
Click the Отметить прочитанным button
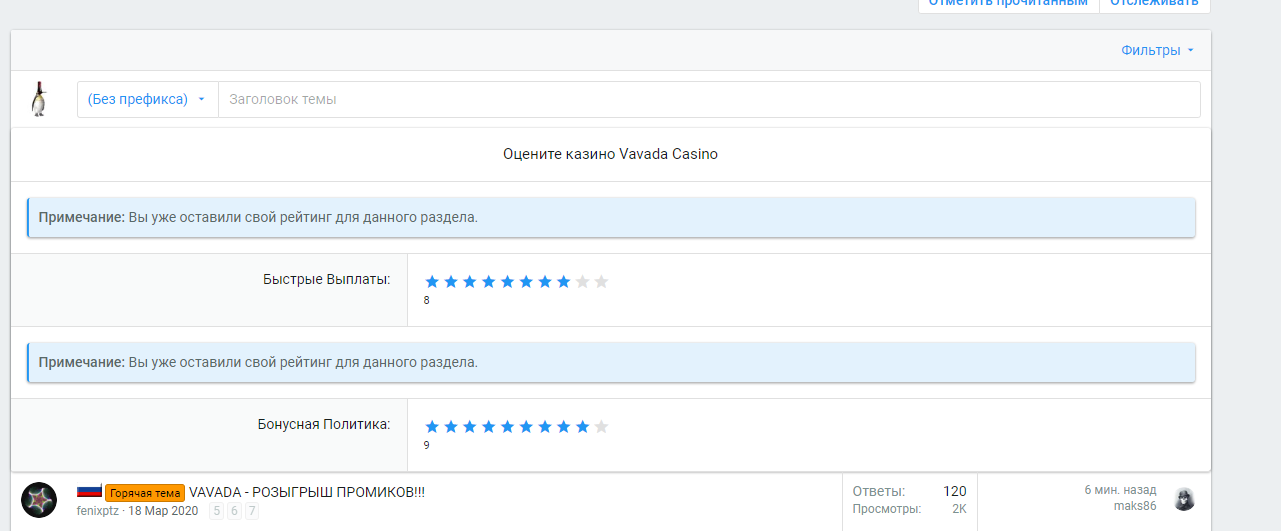click(1008, 3)
